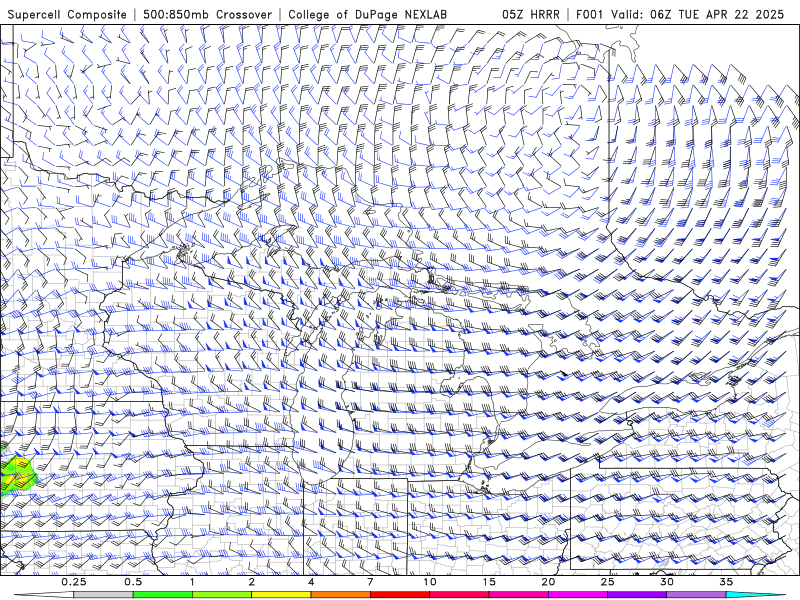Click the '20' color scale label
This screenshot has height=600, width=800.
pyautogui.click(x=548, y=582)
